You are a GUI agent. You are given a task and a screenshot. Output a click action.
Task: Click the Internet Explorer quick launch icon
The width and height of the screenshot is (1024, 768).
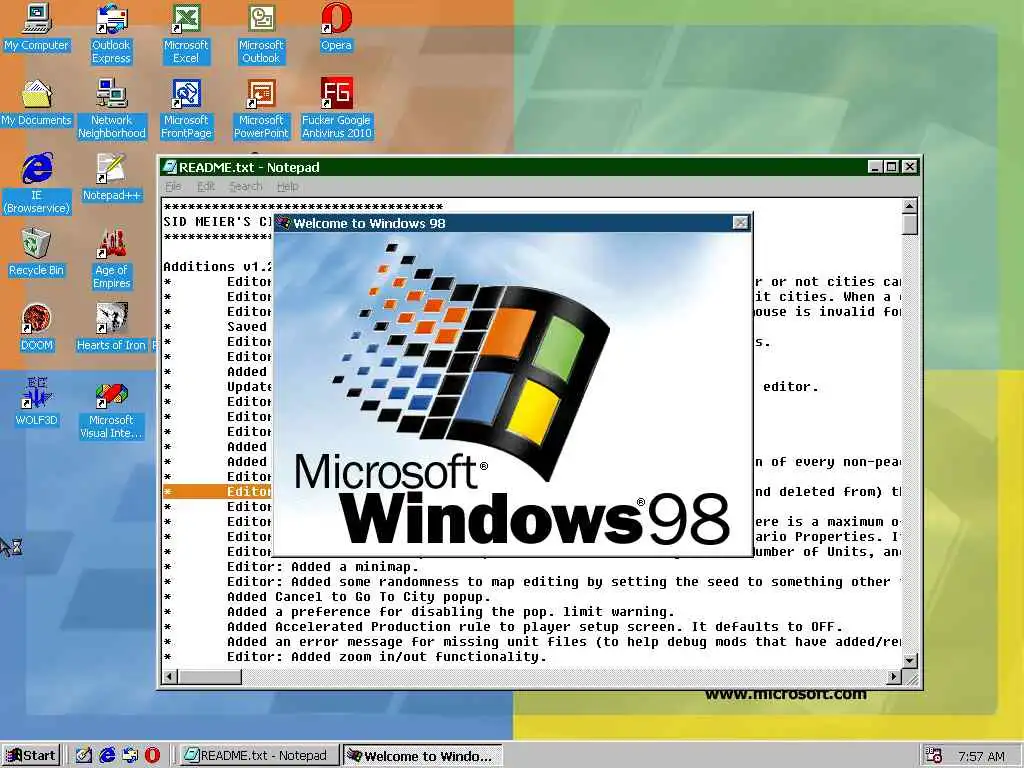point(108,755)
